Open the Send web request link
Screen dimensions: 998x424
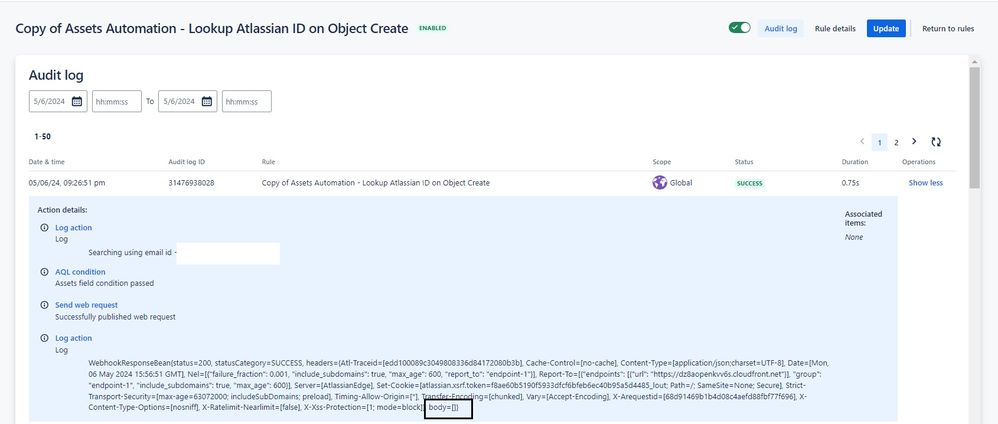coord(86,305)
